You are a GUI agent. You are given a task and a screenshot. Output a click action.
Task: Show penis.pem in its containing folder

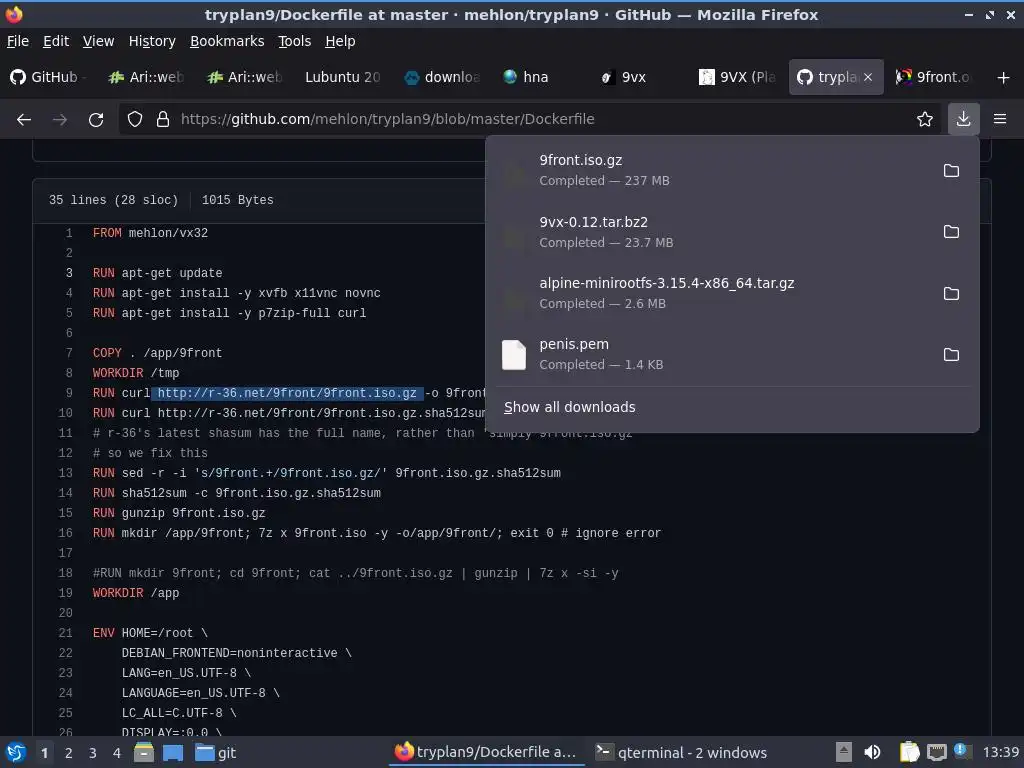coord(952,355)
